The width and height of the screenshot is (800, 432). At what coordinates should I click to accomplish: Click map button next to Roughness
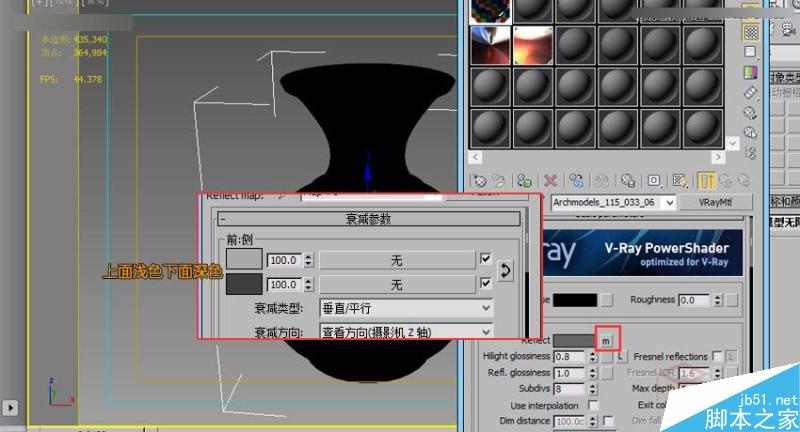[732, 300]
